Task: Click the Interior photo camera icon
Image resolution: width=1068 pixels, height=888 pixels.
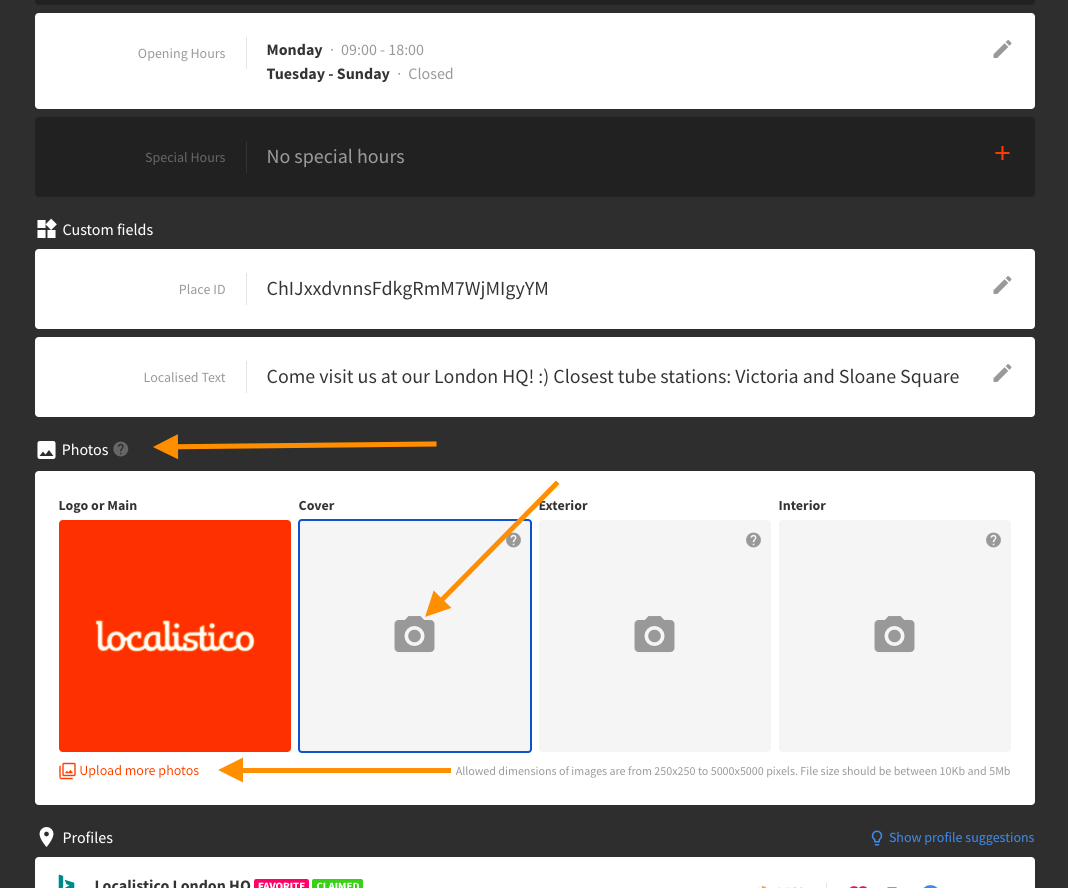Action: click(894, 635)
